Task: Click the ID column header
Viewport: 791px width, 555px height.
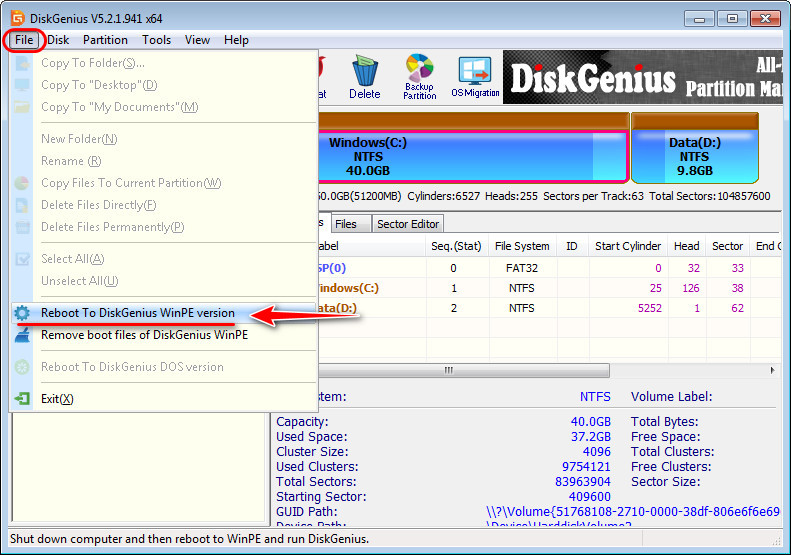Action: click(572, 246)
